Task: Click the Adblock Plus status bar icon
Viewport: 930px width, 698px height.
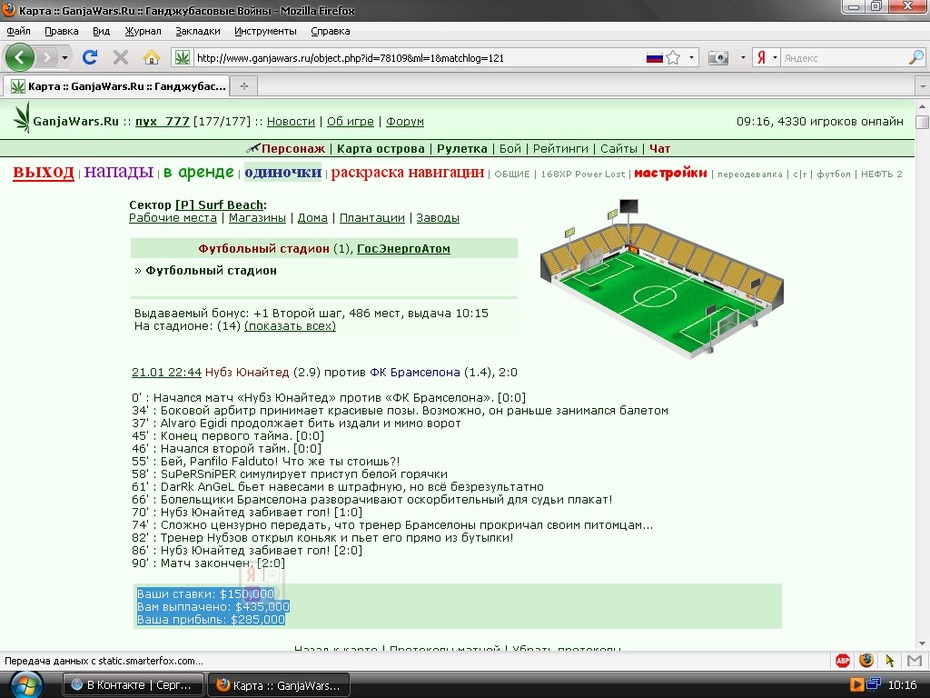Action: tap(843, 661)
